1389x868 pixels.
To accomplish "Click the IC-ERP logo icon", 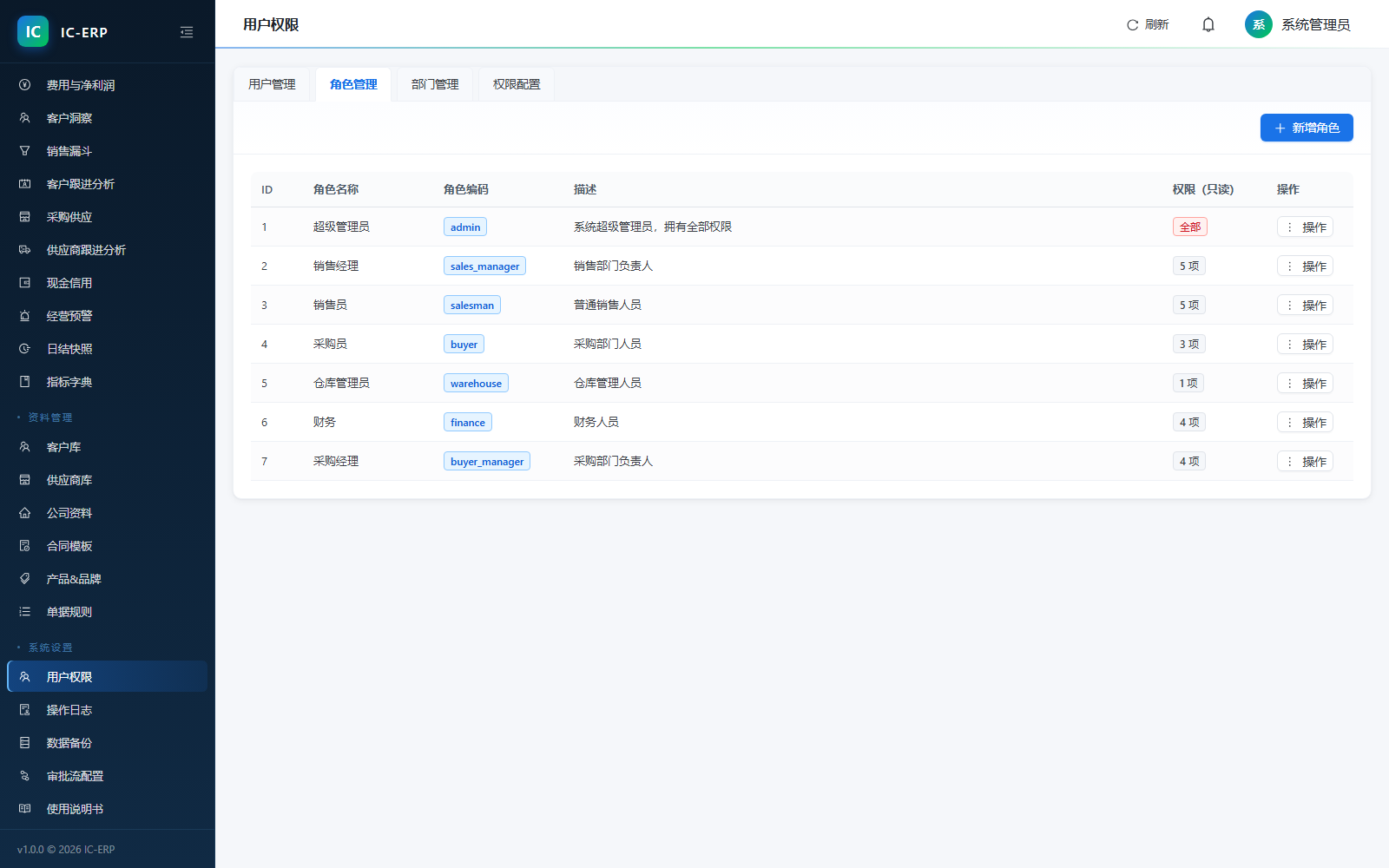I will (33, 31).
